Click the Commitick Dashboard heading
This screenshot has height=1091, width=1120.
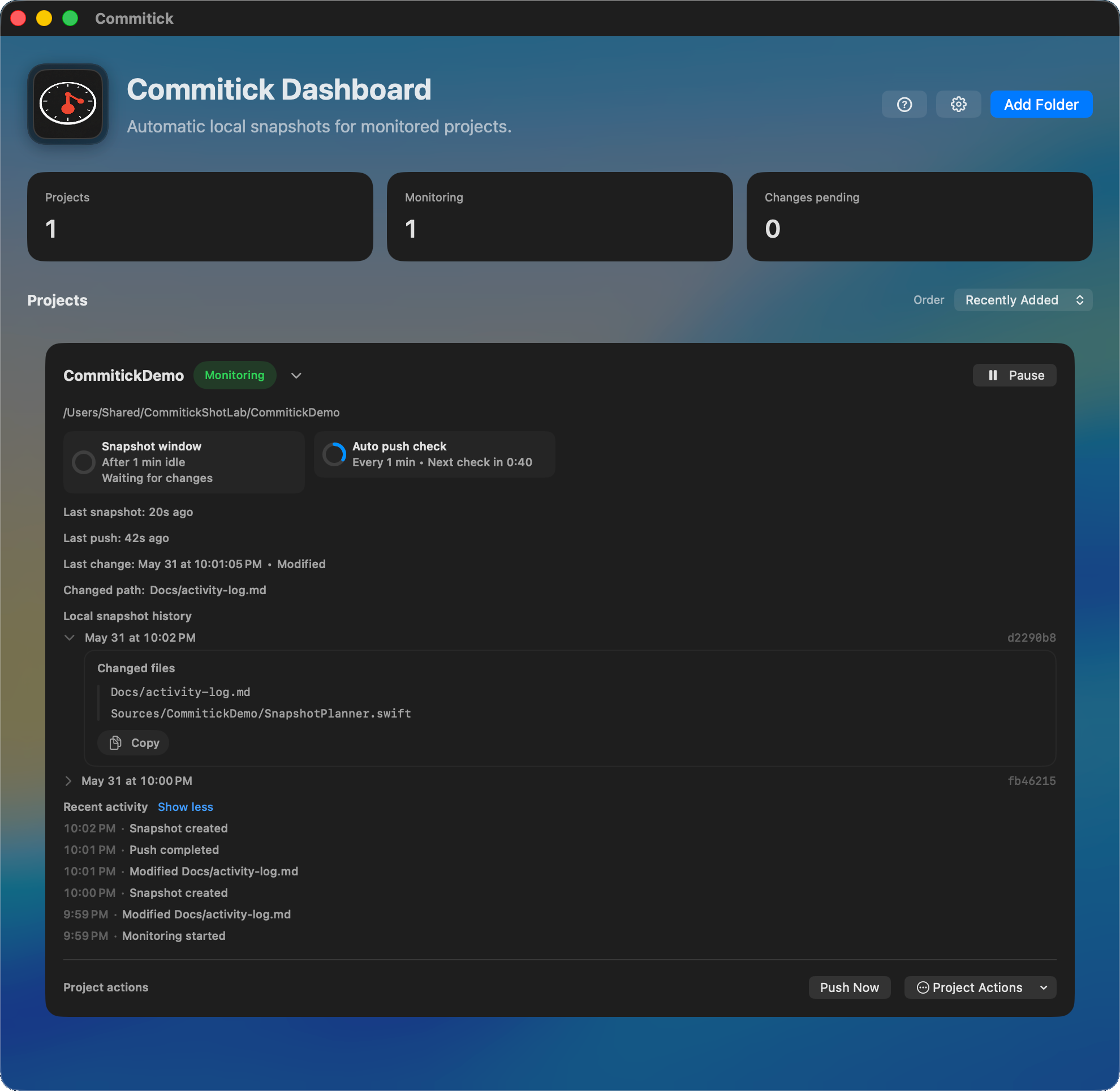click(279, 89)
